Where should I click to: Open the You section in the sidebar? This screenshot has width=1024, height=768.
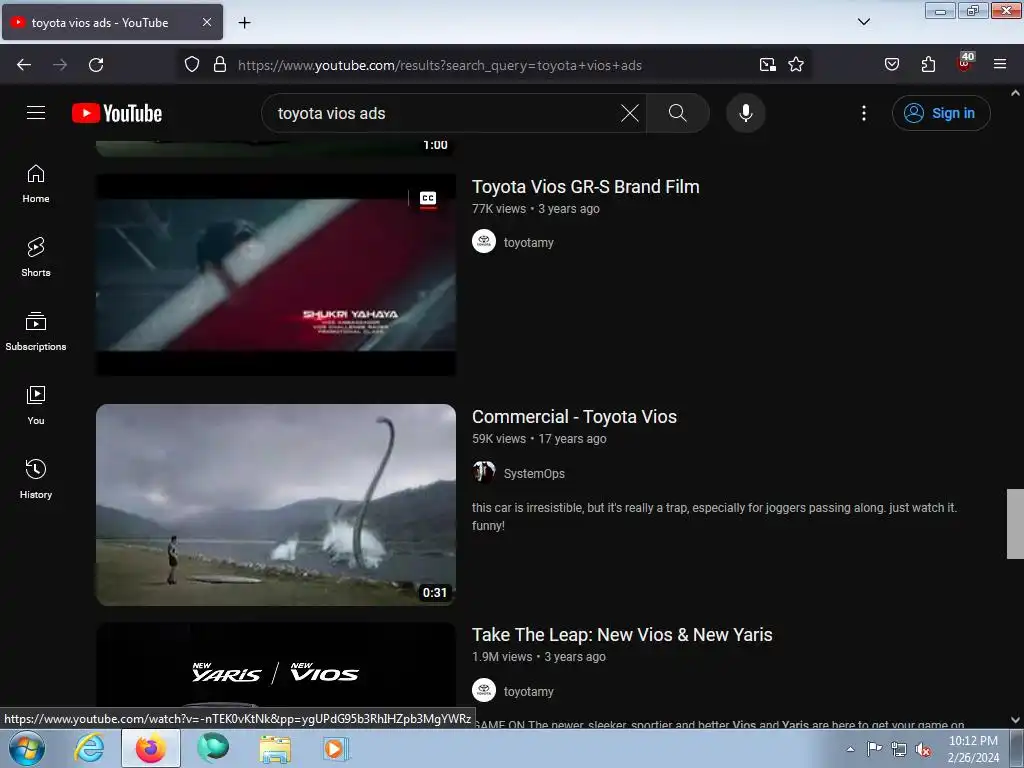pyautogui.click(x=36, y=405)
